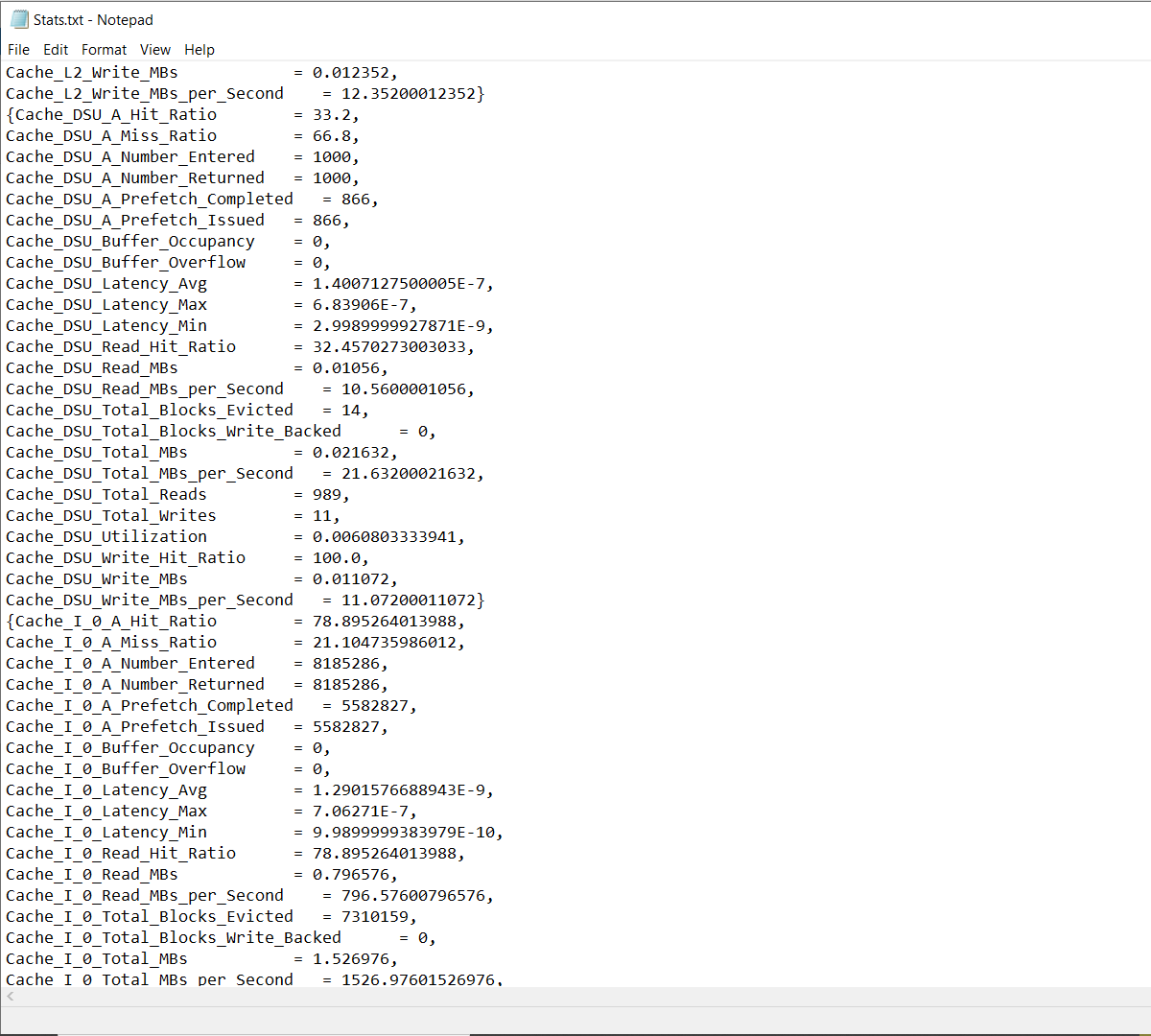This screenshot has height=1036, width=1151.
Task: Click the Cache_I_0_Total_MBs line
Action: tap(201, 959)
